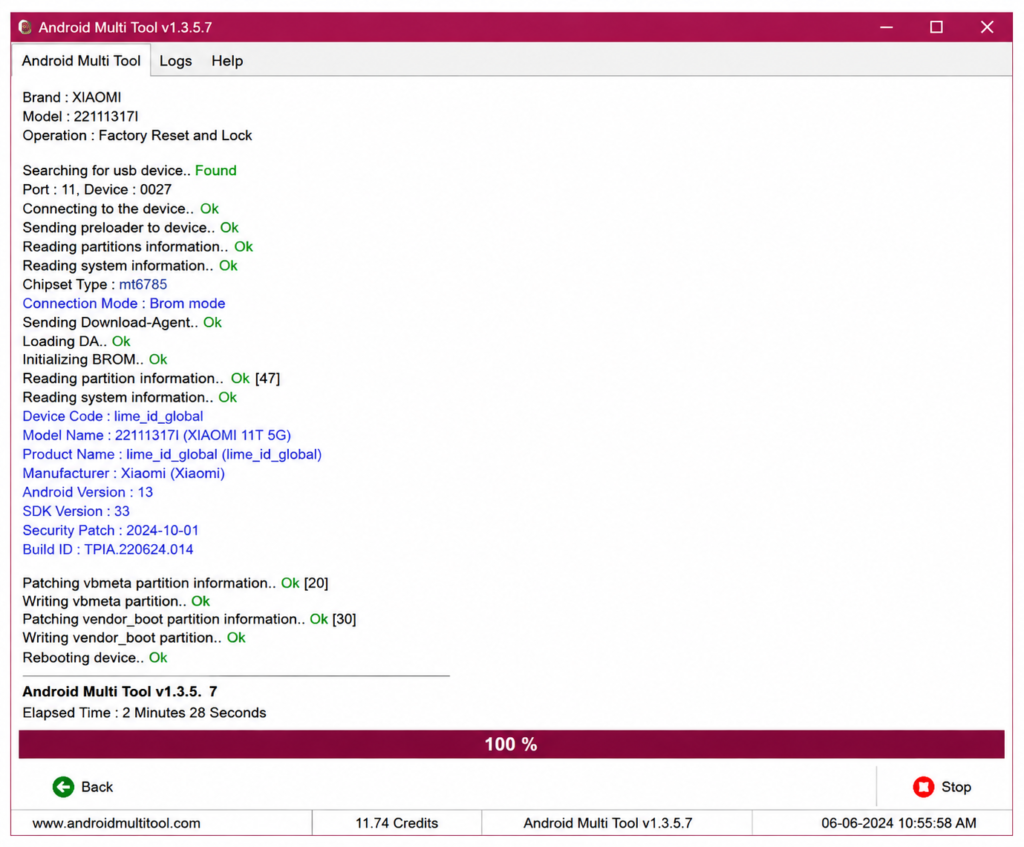This screenshot has height=847, width=1024.
Task: Click Sending preloader to device line
Action: coord(131,227)
